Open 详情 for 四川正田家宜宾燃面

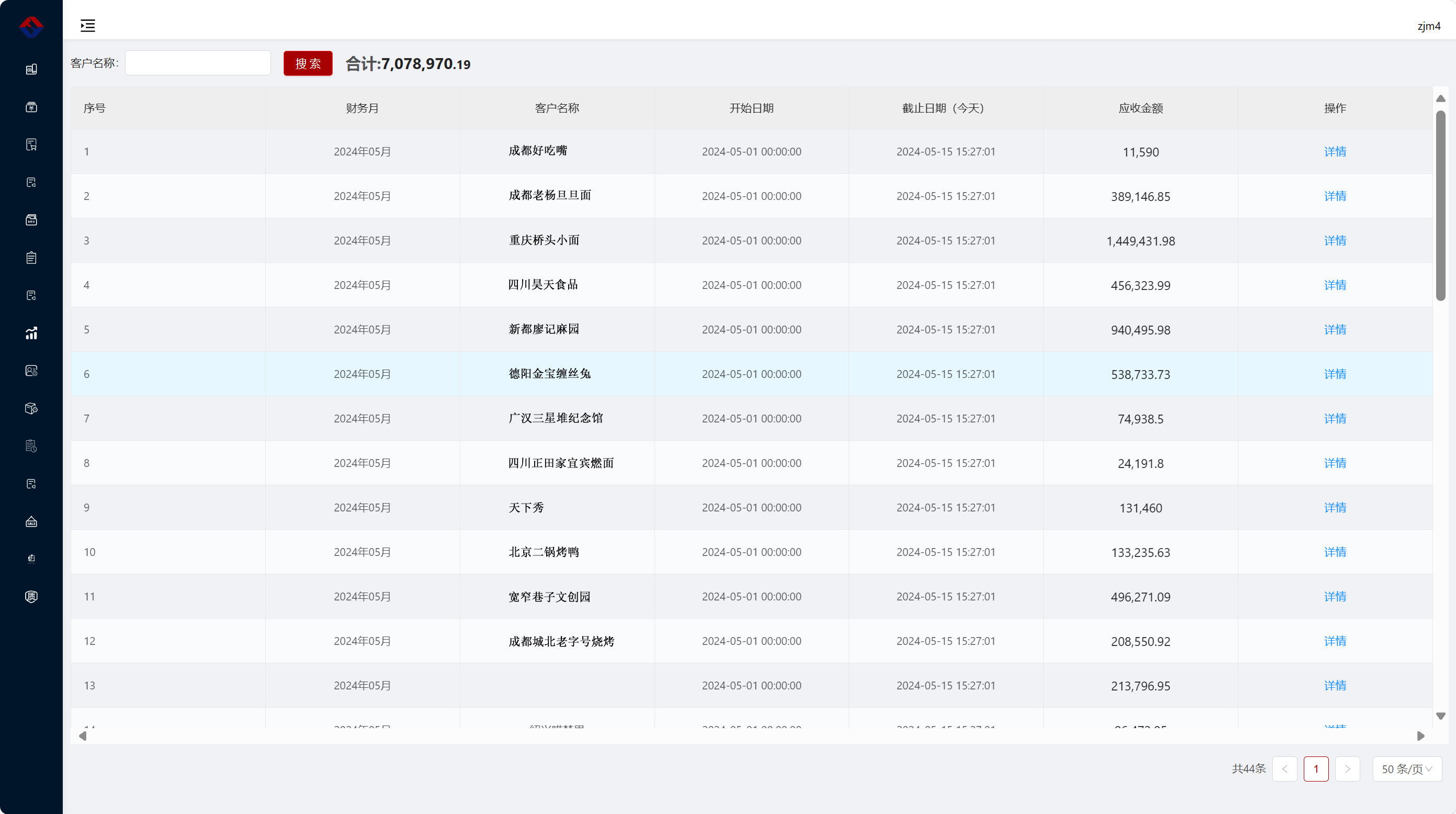tap(1335, 463)
